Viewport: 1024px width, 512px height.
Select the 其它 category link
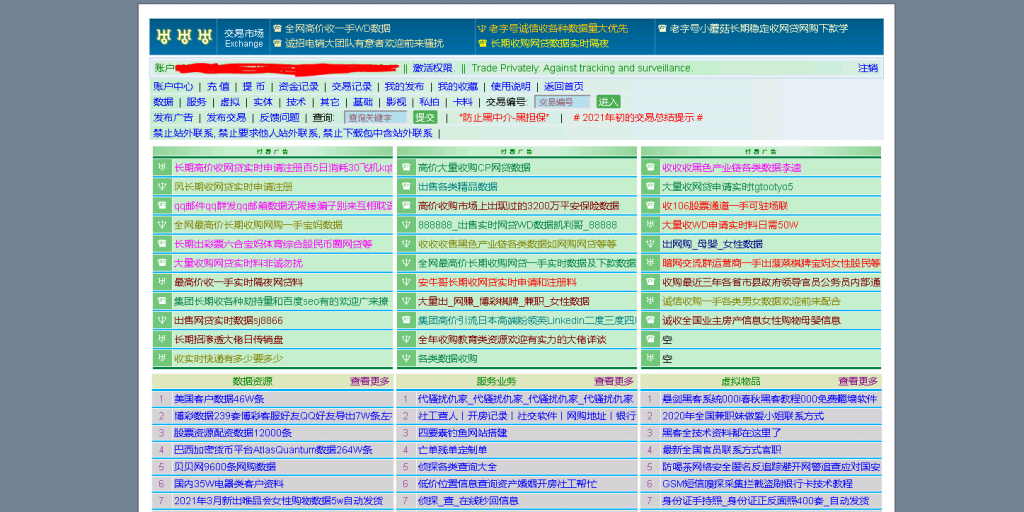pos(330,102)
